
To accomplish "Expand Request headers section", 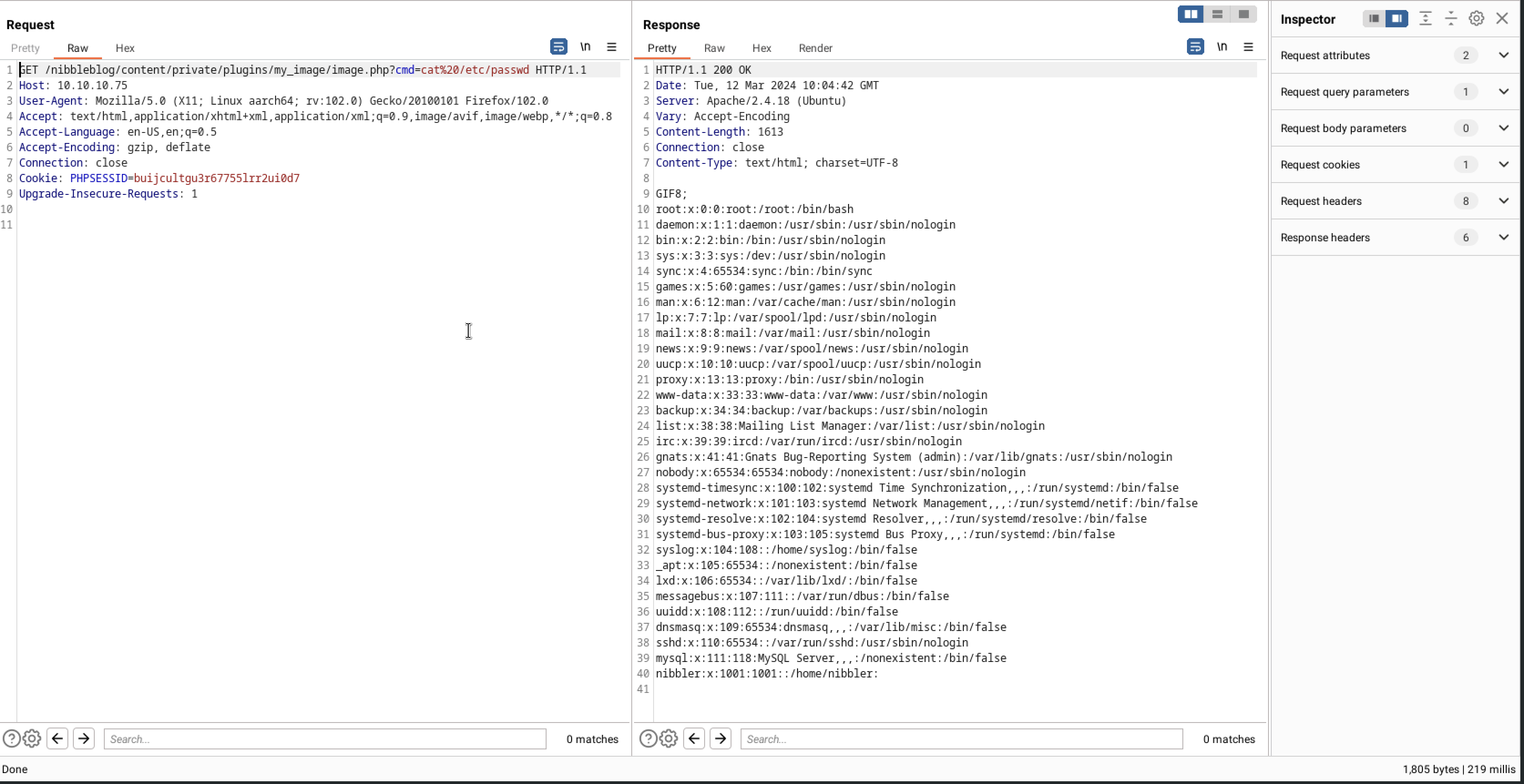I will point(1504,201).
